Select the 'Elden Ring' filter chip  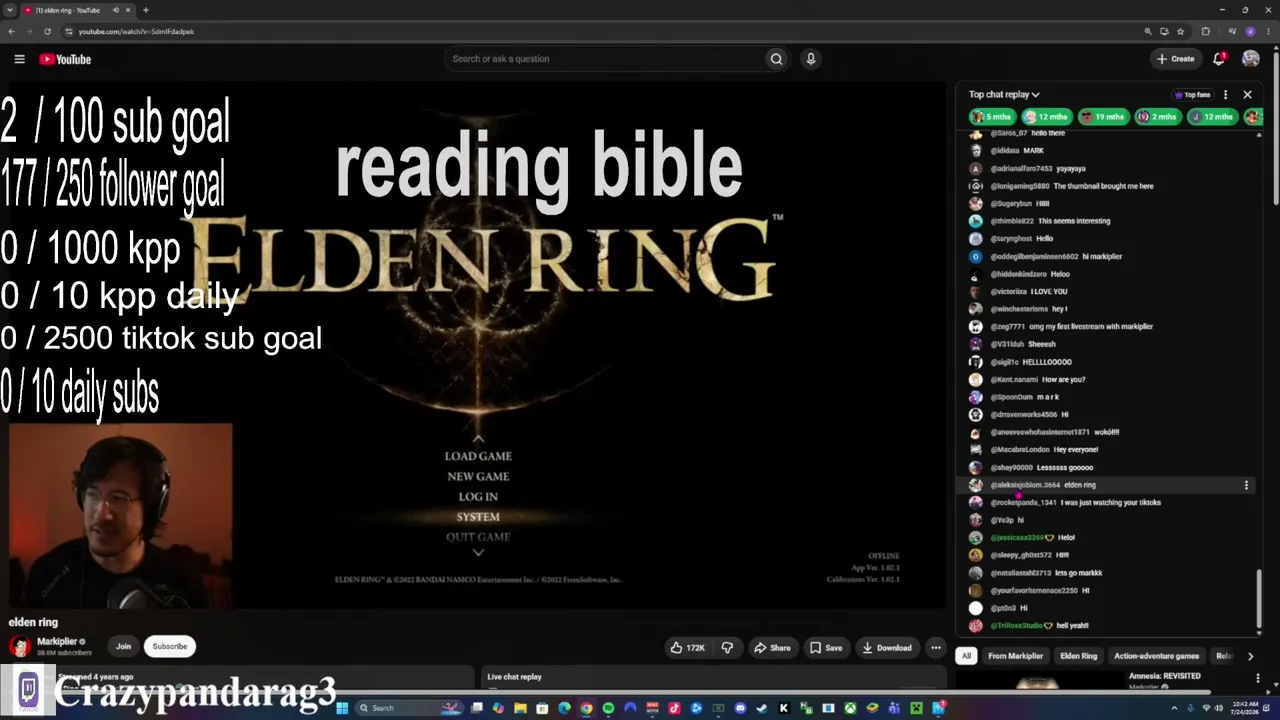pyautogui.click(x=1079, y=656)
